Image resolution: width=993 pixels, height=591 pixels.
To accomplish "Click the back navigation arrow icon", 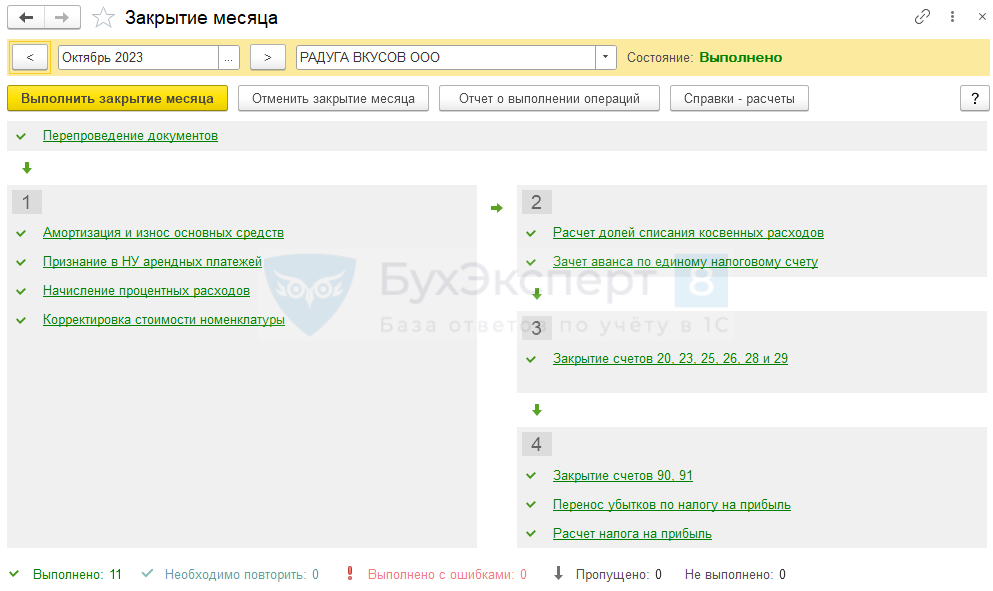I will pos(26,18).
